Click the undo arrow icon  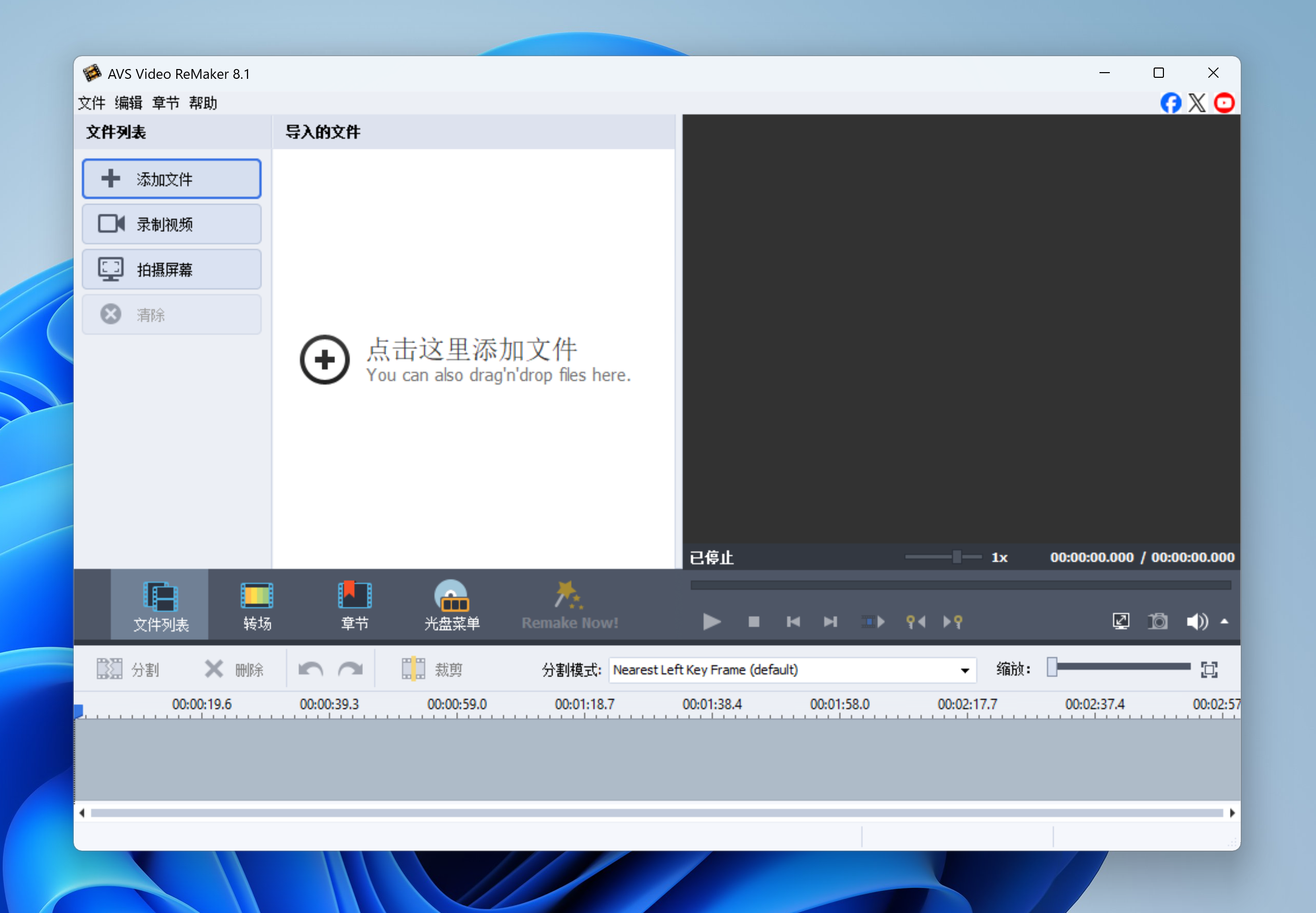(x=311, y=669)
